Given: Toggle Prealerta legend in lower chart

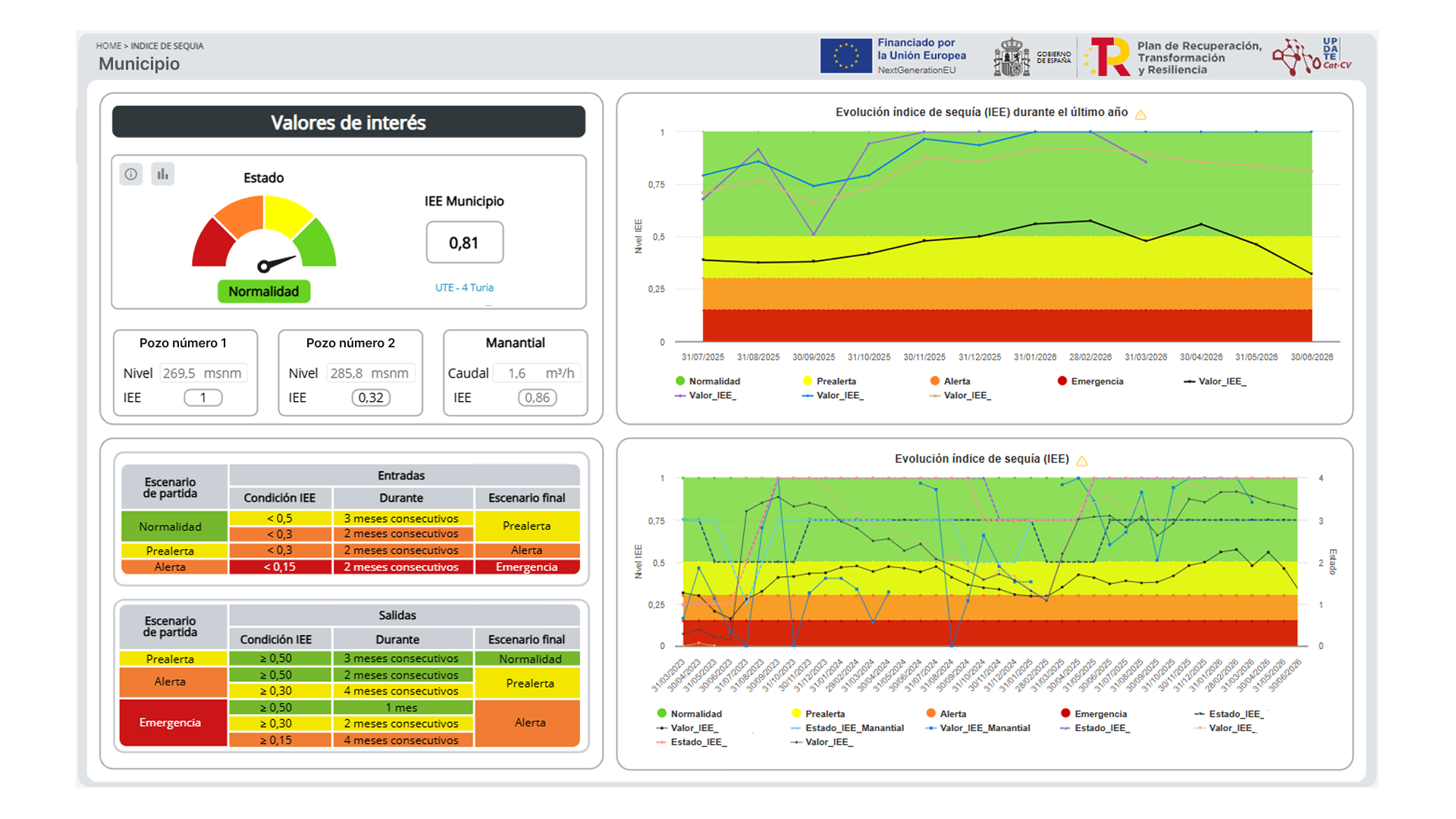Looking at the screenshot, I should [x=818, y=714].
